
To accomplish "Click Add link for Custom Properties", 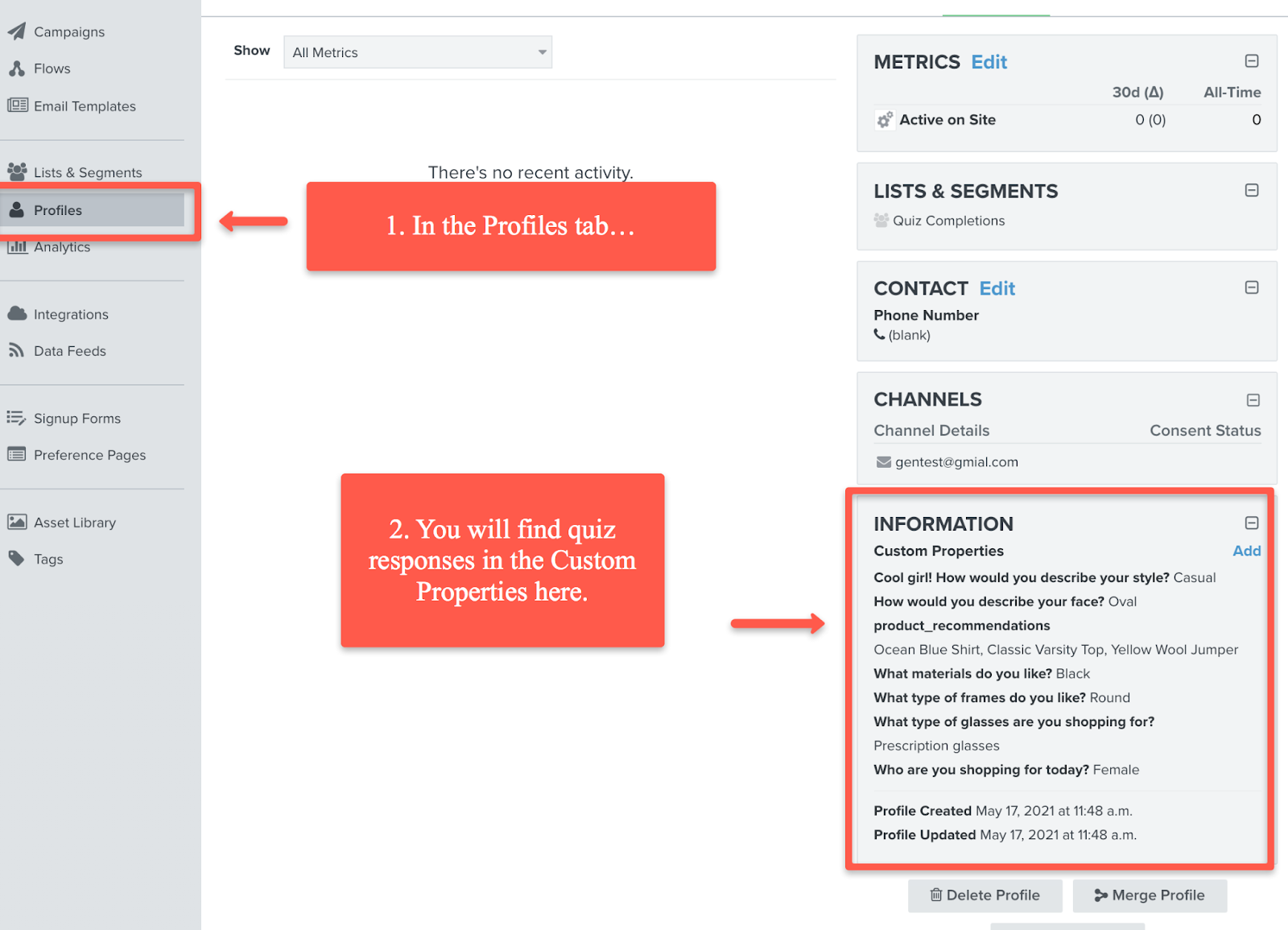I will [x=1246, y=551].
